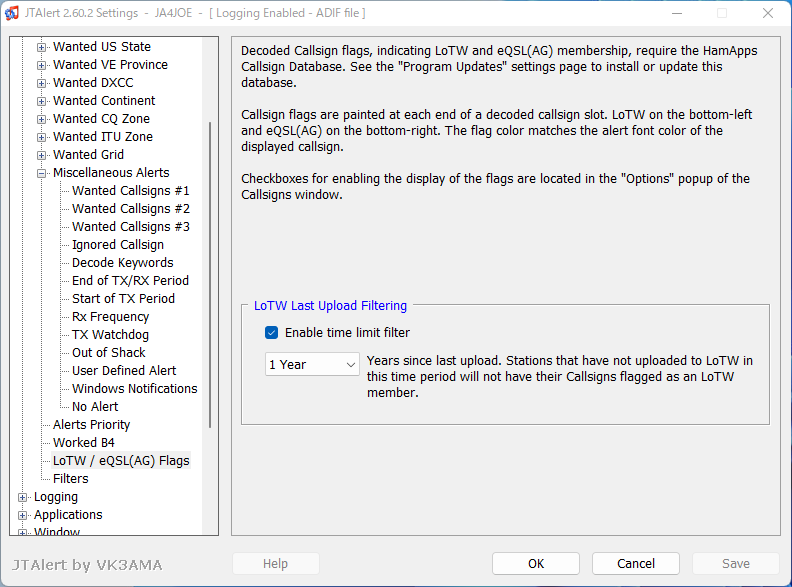
Task: Open the Rx Frequency settings
Action: tap(110, 317)
